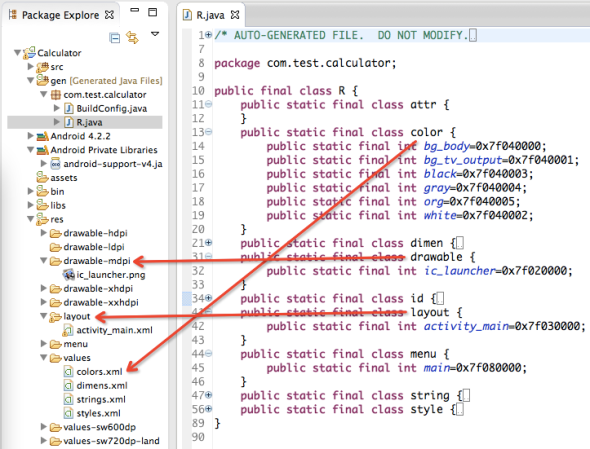Image resolution: width=590 pixels, height=449 pixels.
Task: Maximize the Package Explorer panel
Action: coord(152,12)
